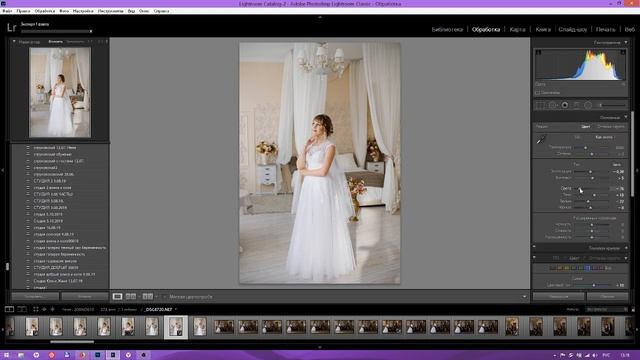The width and height of the screenshot is (640, 360).
Task: Go back using filmstrip left arrow
Action: coord(44,309)
